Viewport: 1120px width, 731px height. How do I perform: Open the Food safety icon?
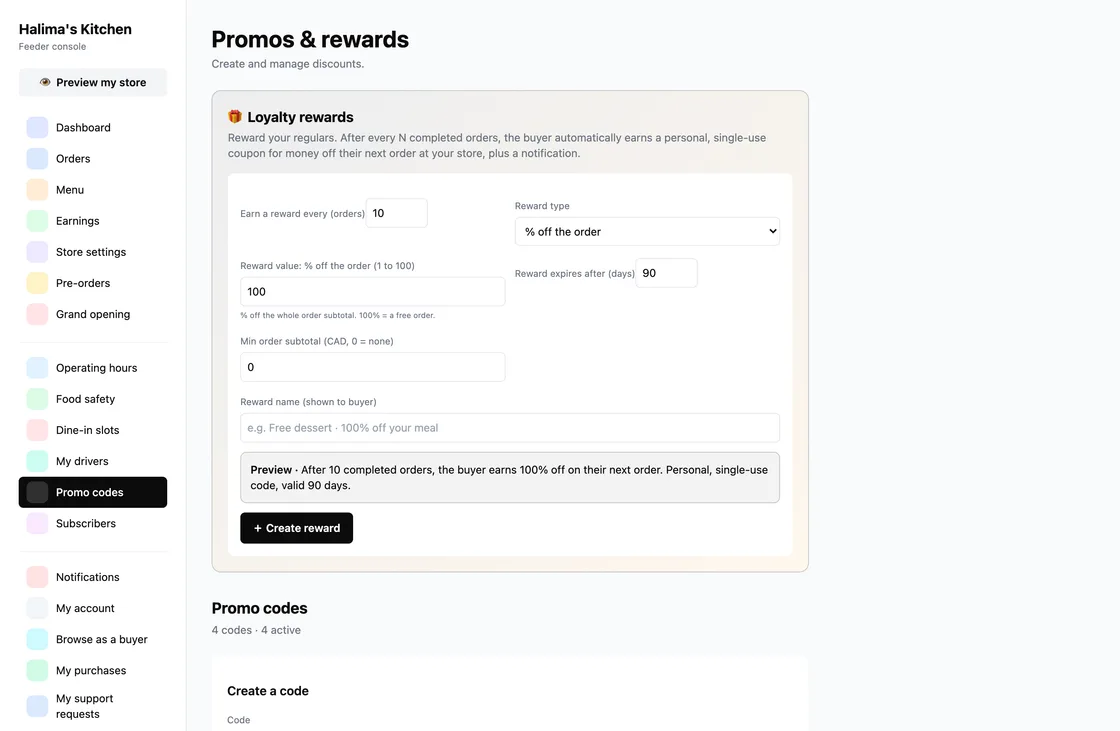[x=37, y=399]
